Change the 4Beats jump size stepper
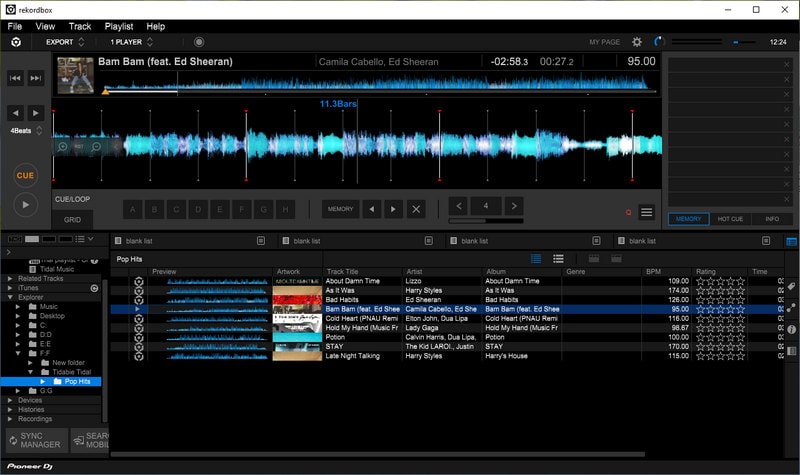 39,131
